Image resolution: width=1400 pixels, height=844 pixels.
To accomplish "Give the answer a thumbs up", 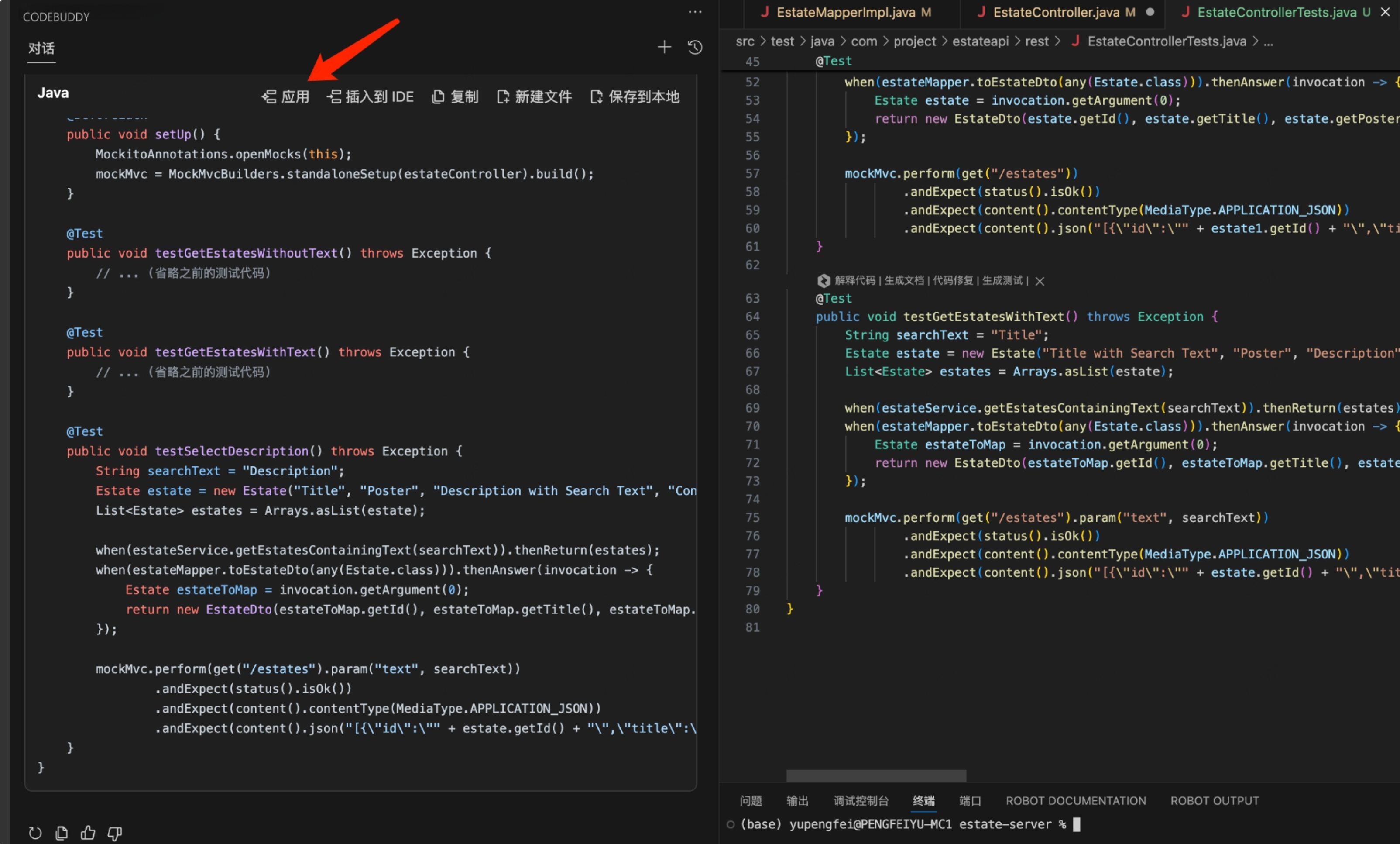I will click(x=88, y=833).
